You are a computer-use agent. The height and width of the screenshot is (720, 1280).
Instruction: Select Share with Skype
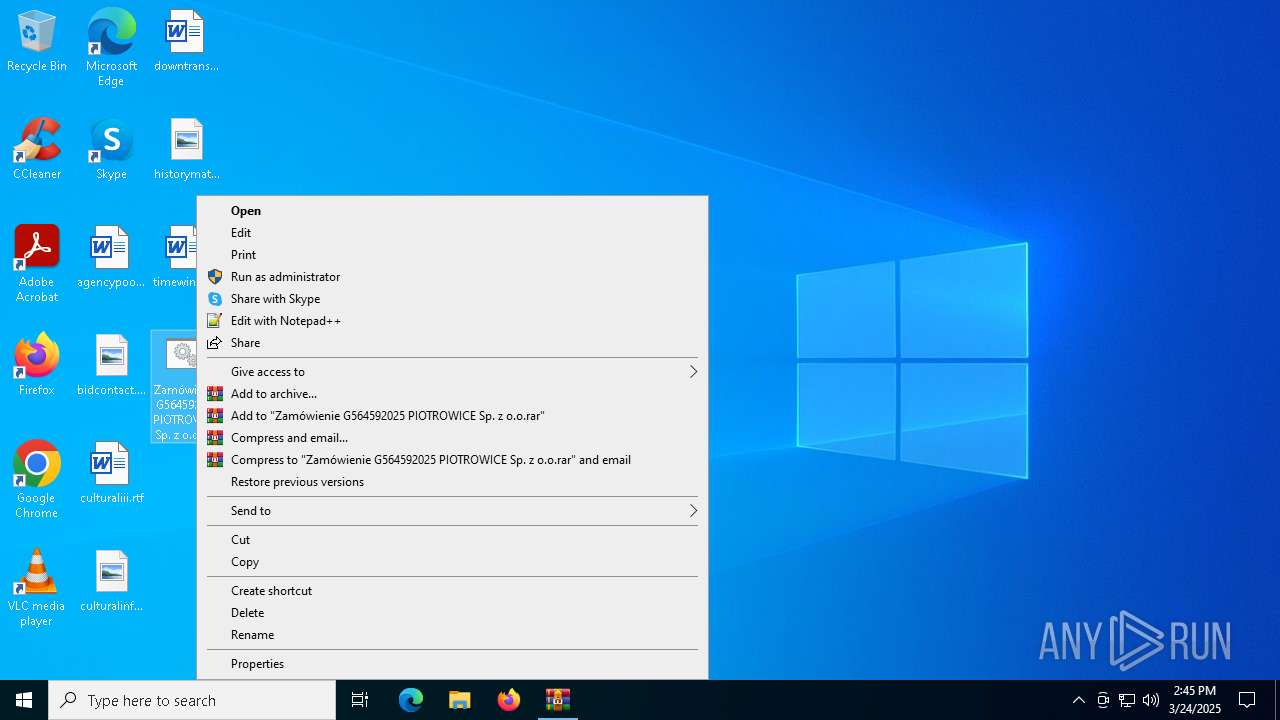tap(452, 299)
